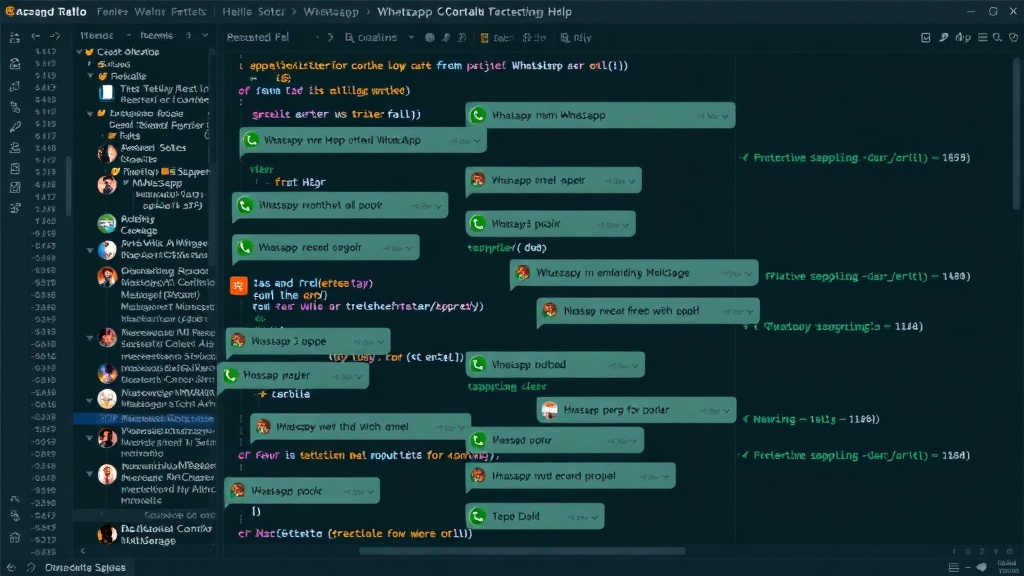This screenshot has height=576, width=1024.
Task: Select the 'Rezmted Fal' editor tab
Action: [258, 37]
